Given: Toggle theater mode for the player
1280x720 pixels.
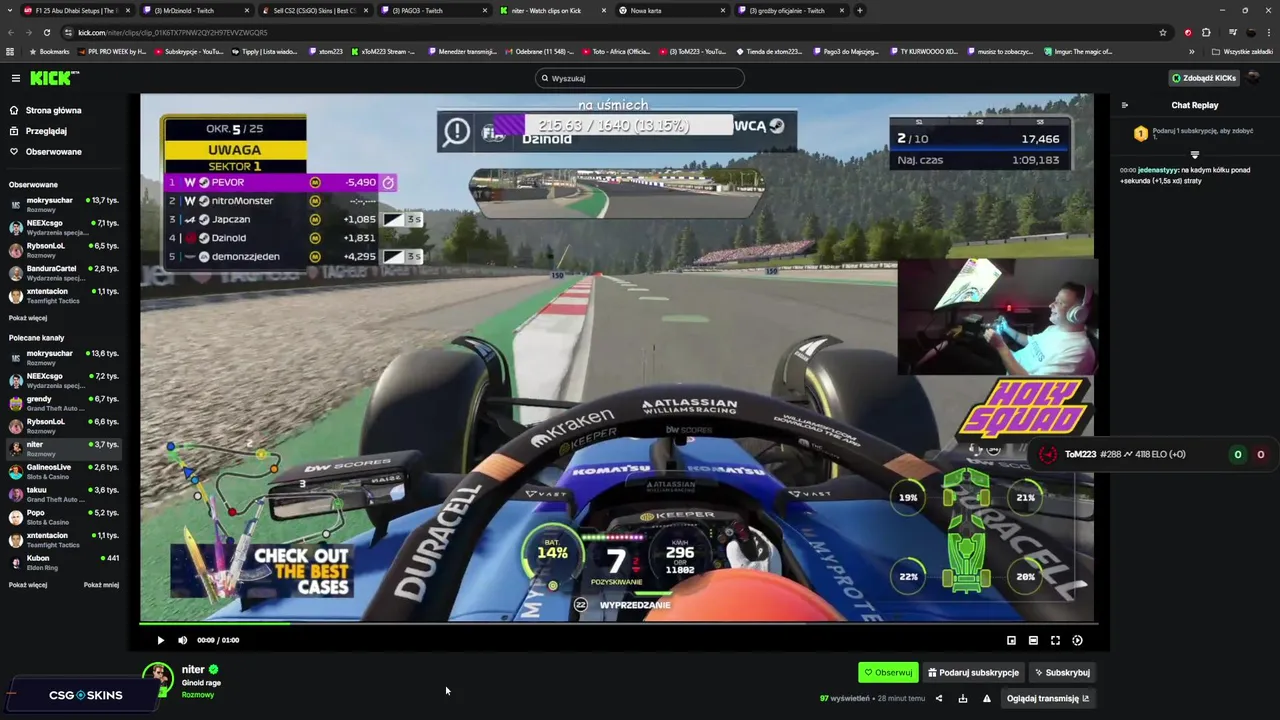Looking at the screenshot, I should pyautogui.click(x=1033, y=640).
